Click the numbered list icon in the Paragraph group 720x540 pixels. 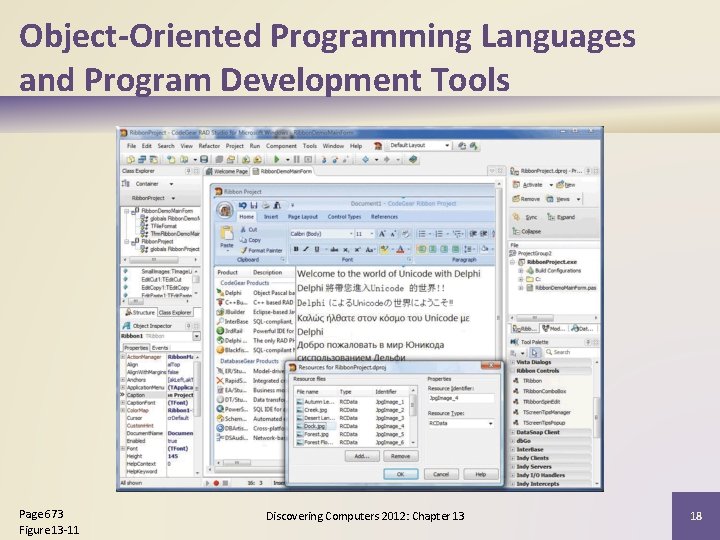coord(439,234)
